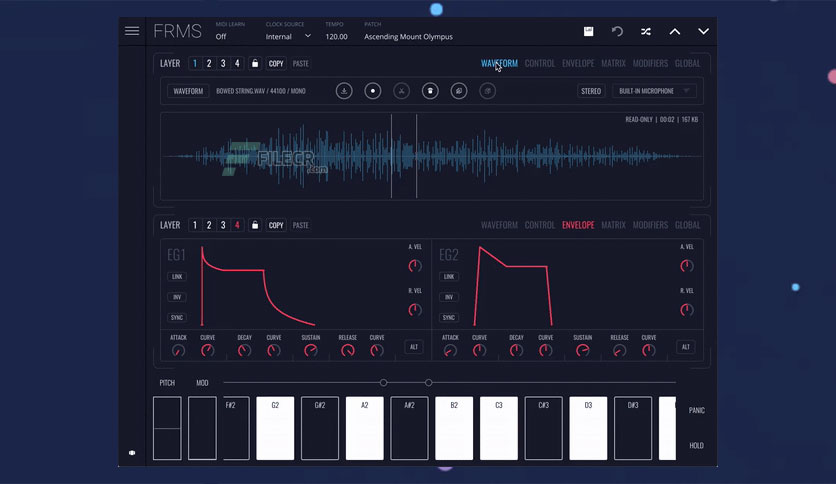
Task: Load previous patch with up arrow
Action: [x=674, y=31]
